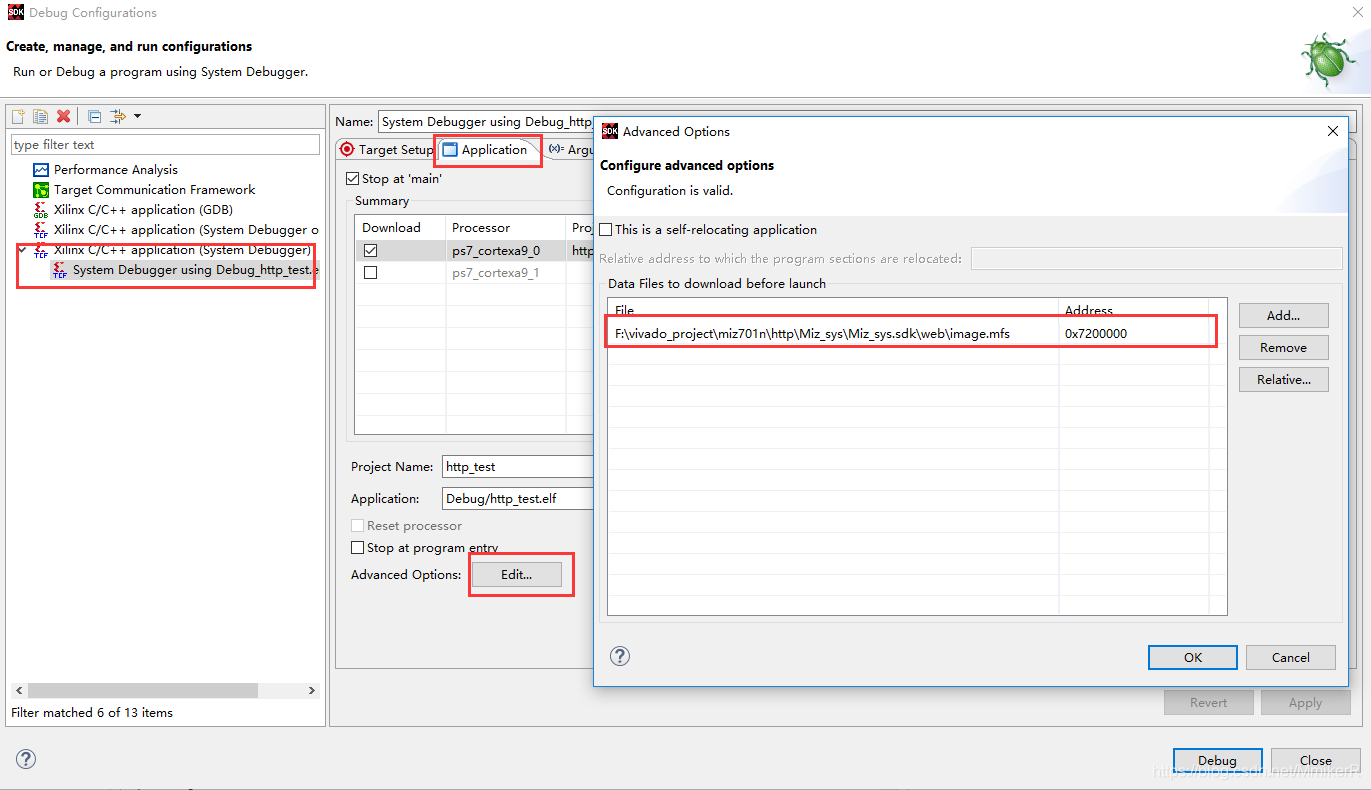The width and height of the screenshot is (1371, 790).
Task: Enable download for ps7_cortexa9_1
Action: pos(370,272)
